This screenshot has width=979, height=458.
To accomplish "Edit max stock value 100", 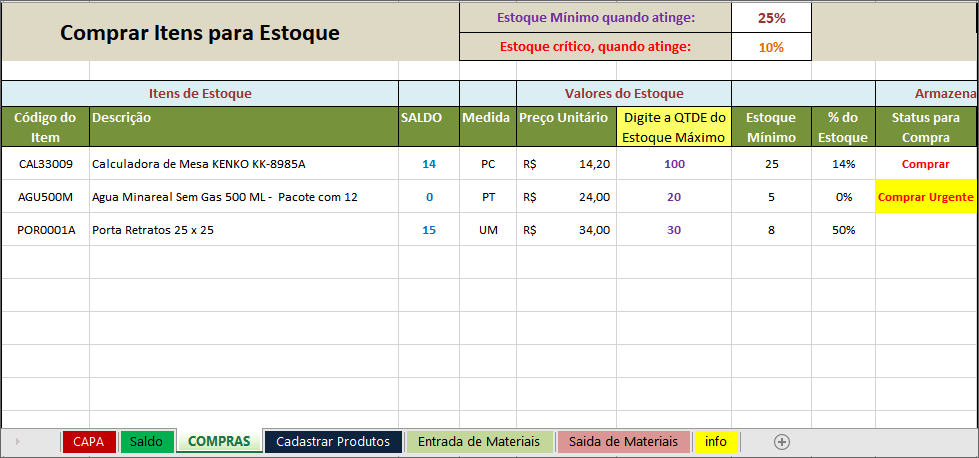I will (x=674, y=164).
